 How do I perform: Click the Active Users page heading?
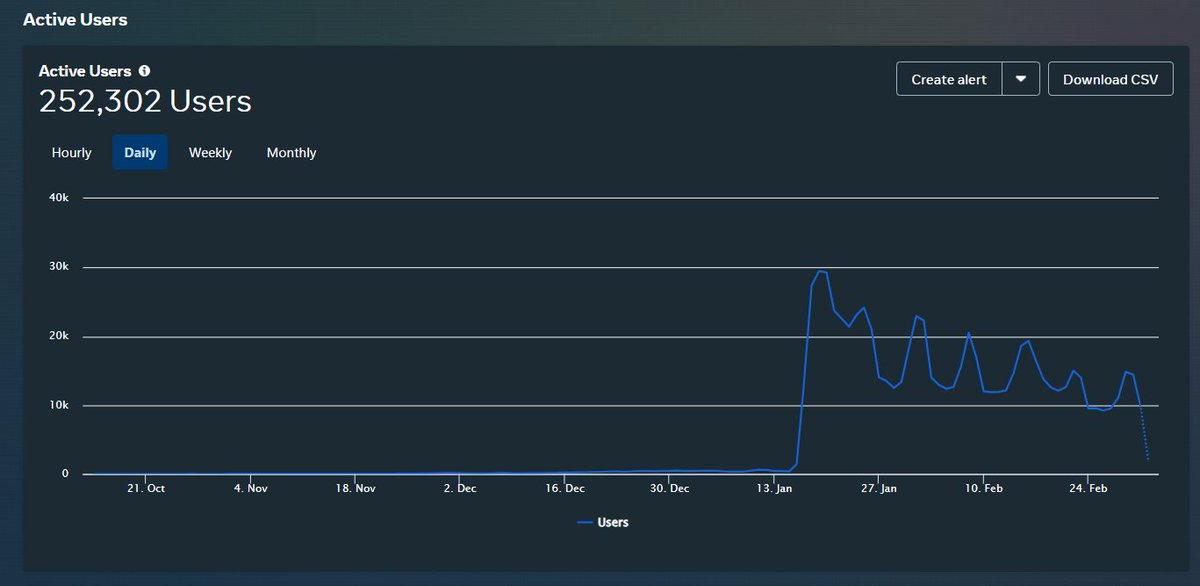pyautogui.click(x=75, y=19)
